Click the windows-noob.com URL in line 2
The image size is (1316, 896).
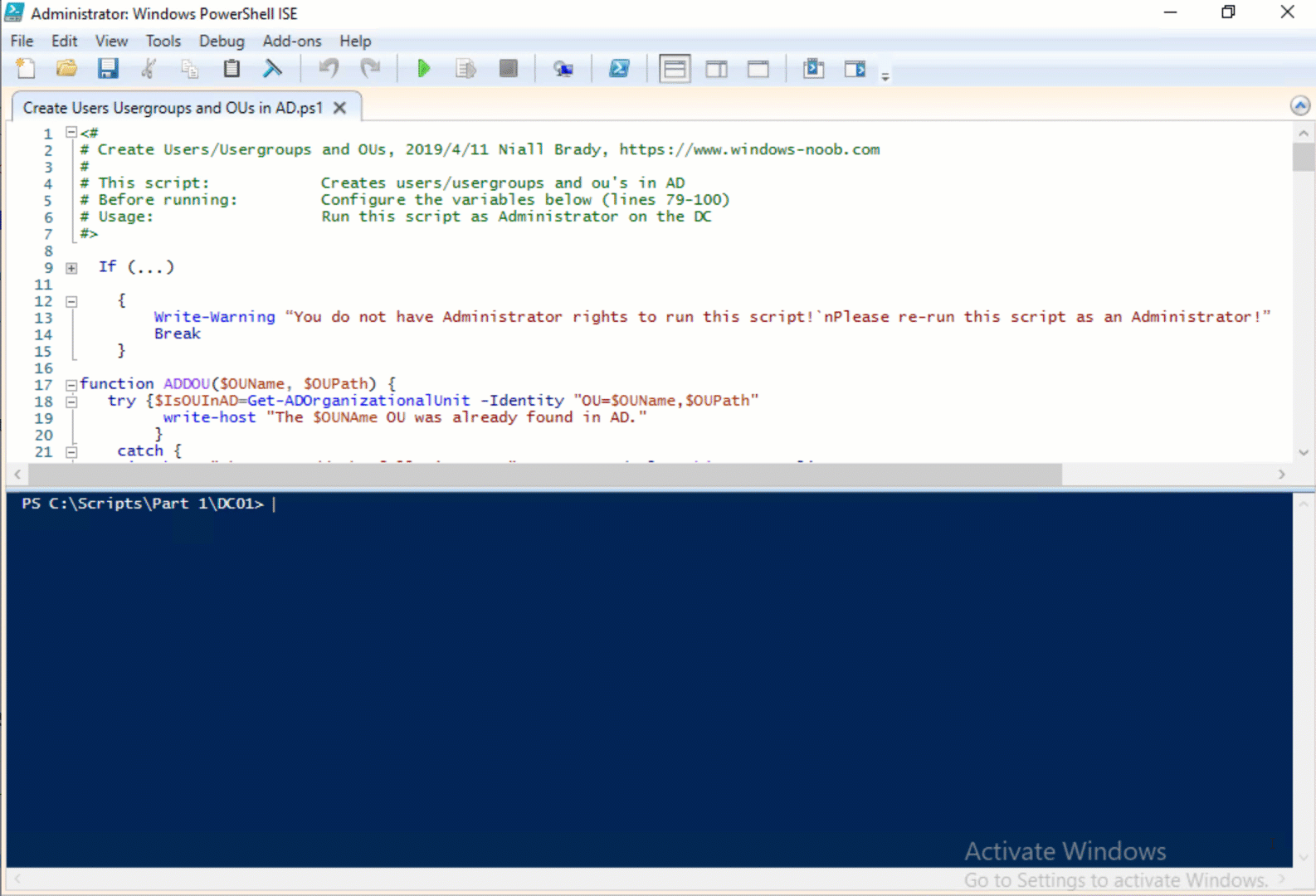[x=749, y=149]
